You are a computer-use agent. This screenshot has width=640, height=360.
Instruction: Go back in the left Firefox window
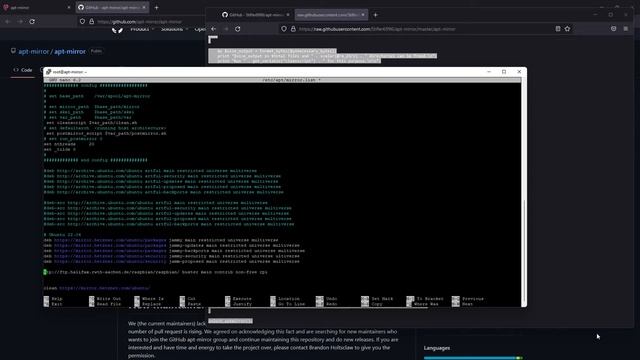pos(7,22)
